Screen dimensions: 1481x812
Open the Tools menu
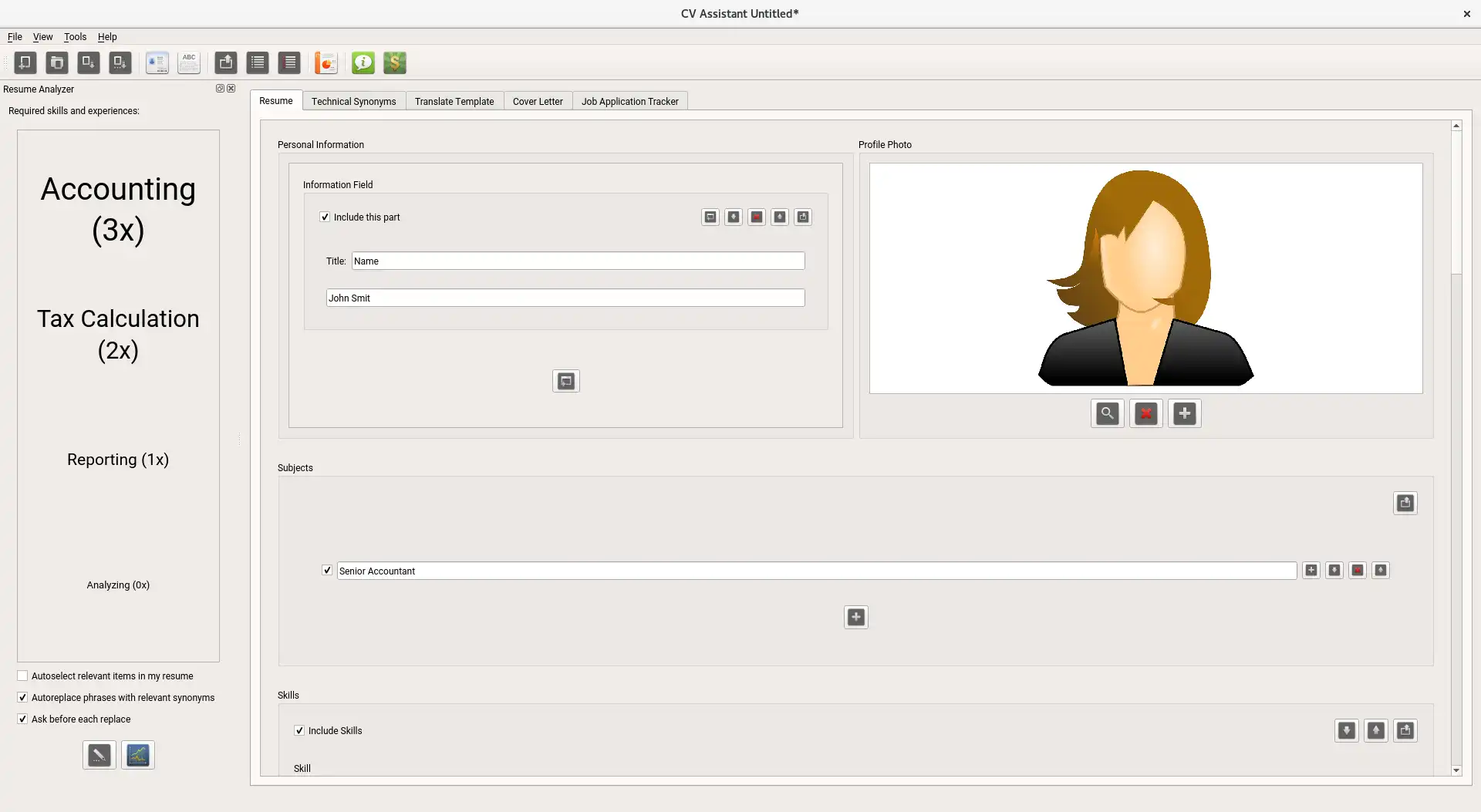[75, 36]
